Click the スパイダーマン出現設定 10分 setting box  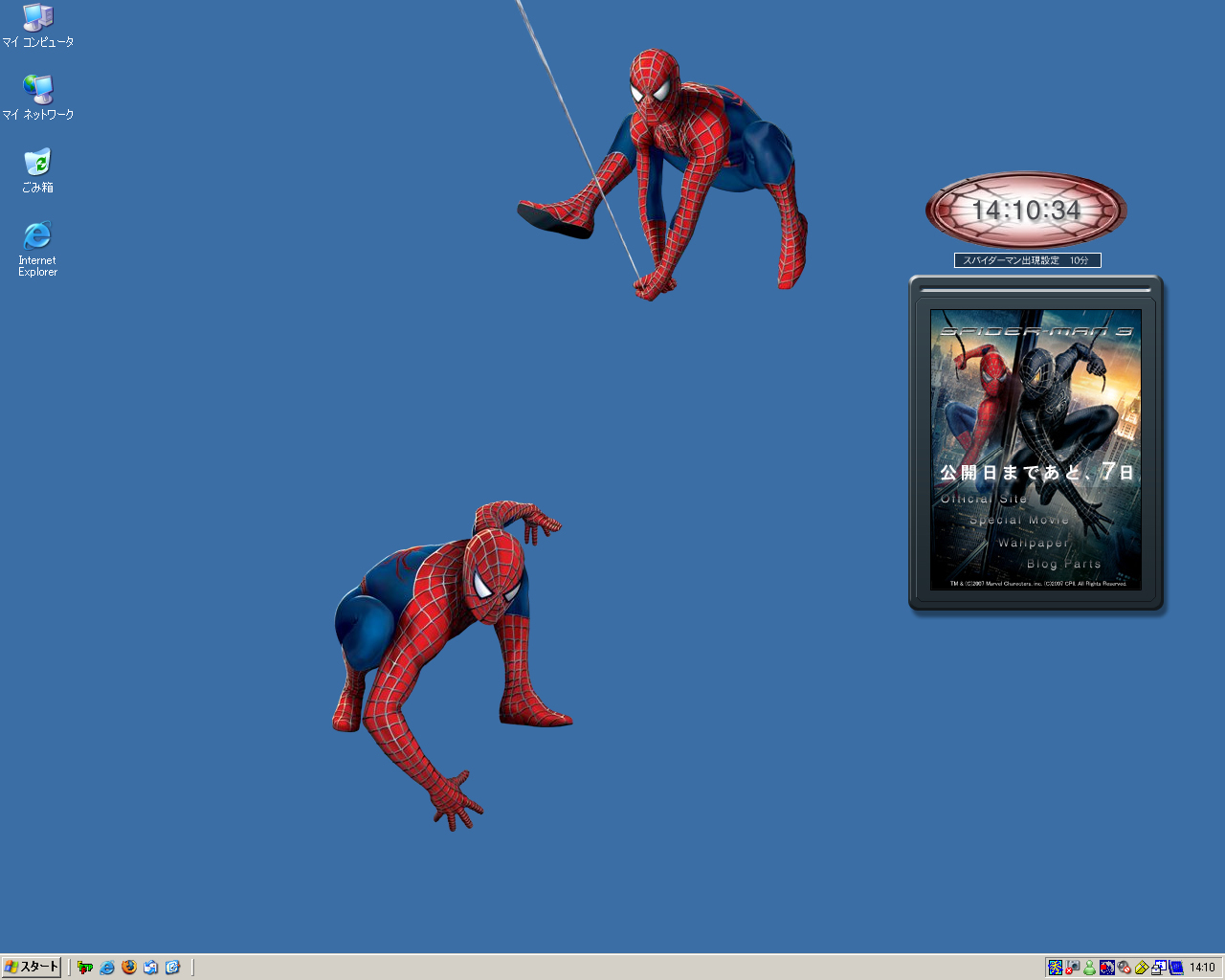pyautogui.click(x=1028, y=260)
